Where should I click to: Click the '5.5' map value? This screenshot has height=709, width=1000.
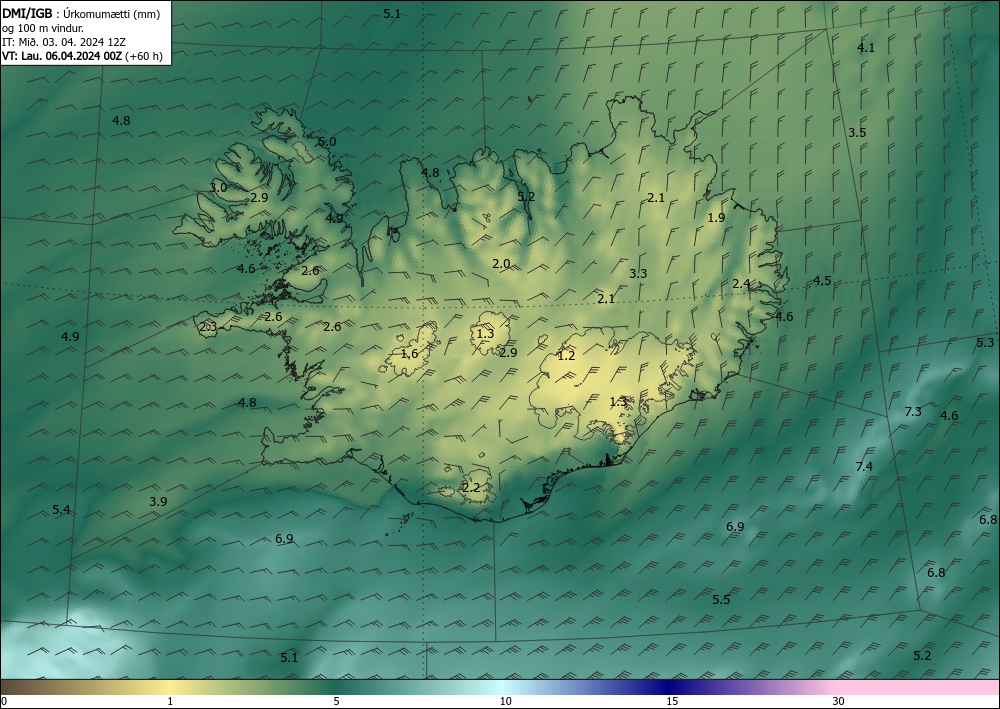tap(721, 599)
